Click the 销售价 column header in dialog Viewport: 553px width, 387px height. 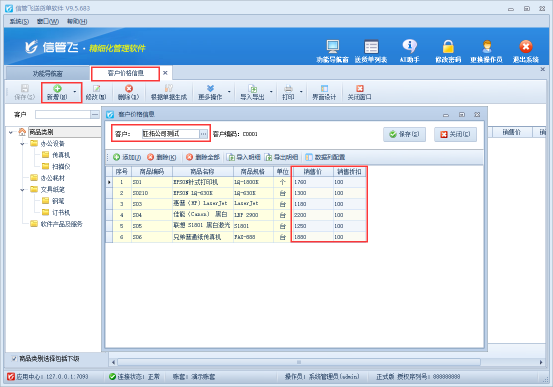(312, 172)
